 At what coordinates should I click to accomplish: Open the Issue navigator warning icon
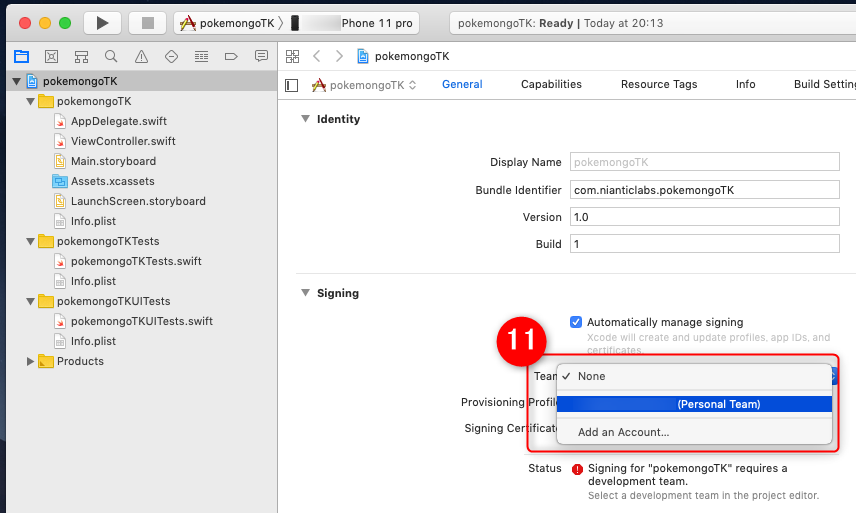141,56
